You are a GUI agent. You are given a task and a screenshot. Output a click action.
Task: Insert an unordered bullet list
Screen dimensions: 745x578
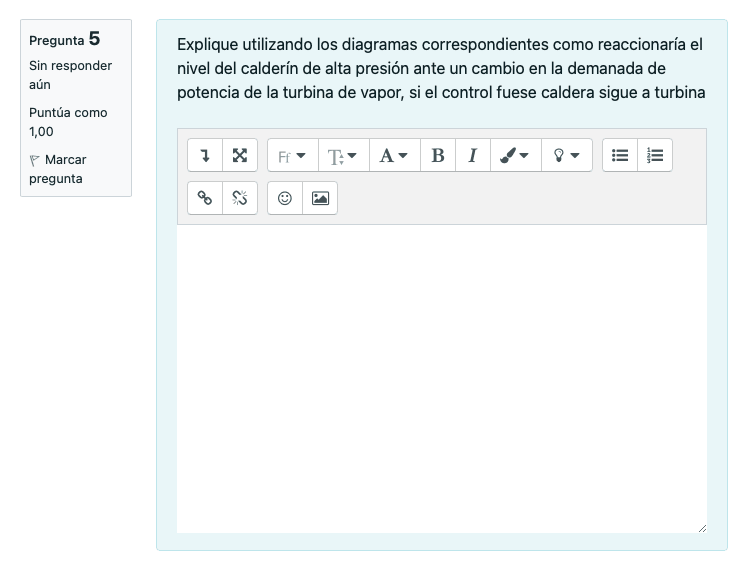coord(620,156)
